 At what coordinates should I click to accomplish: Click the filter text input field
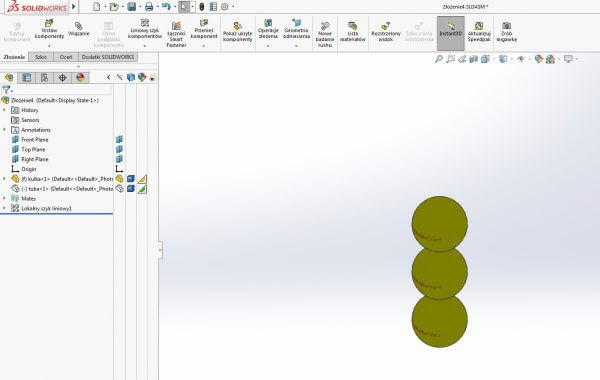coord(62,90)
